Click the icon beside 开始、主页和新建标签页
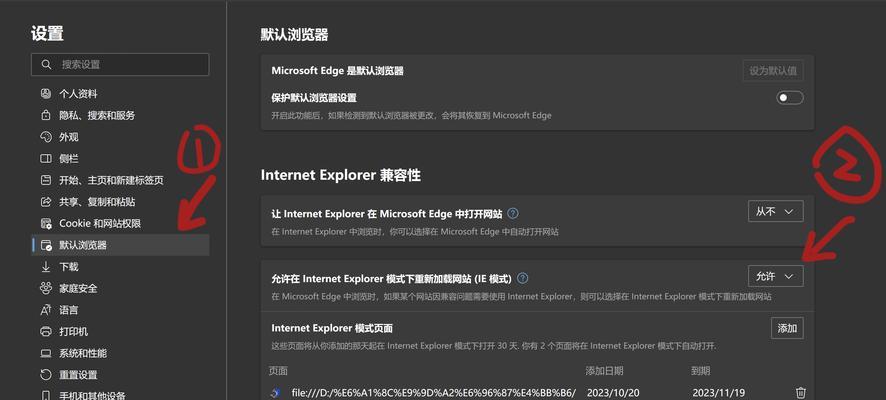886x400 pixels. [46, 180]
